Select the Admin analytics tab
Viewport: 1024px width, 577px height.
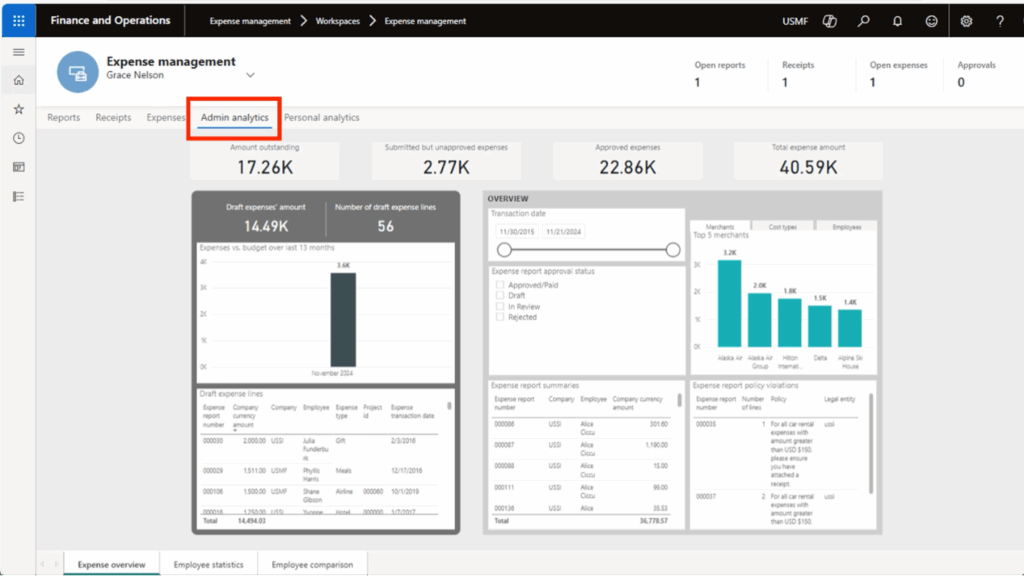pos(234,117)
